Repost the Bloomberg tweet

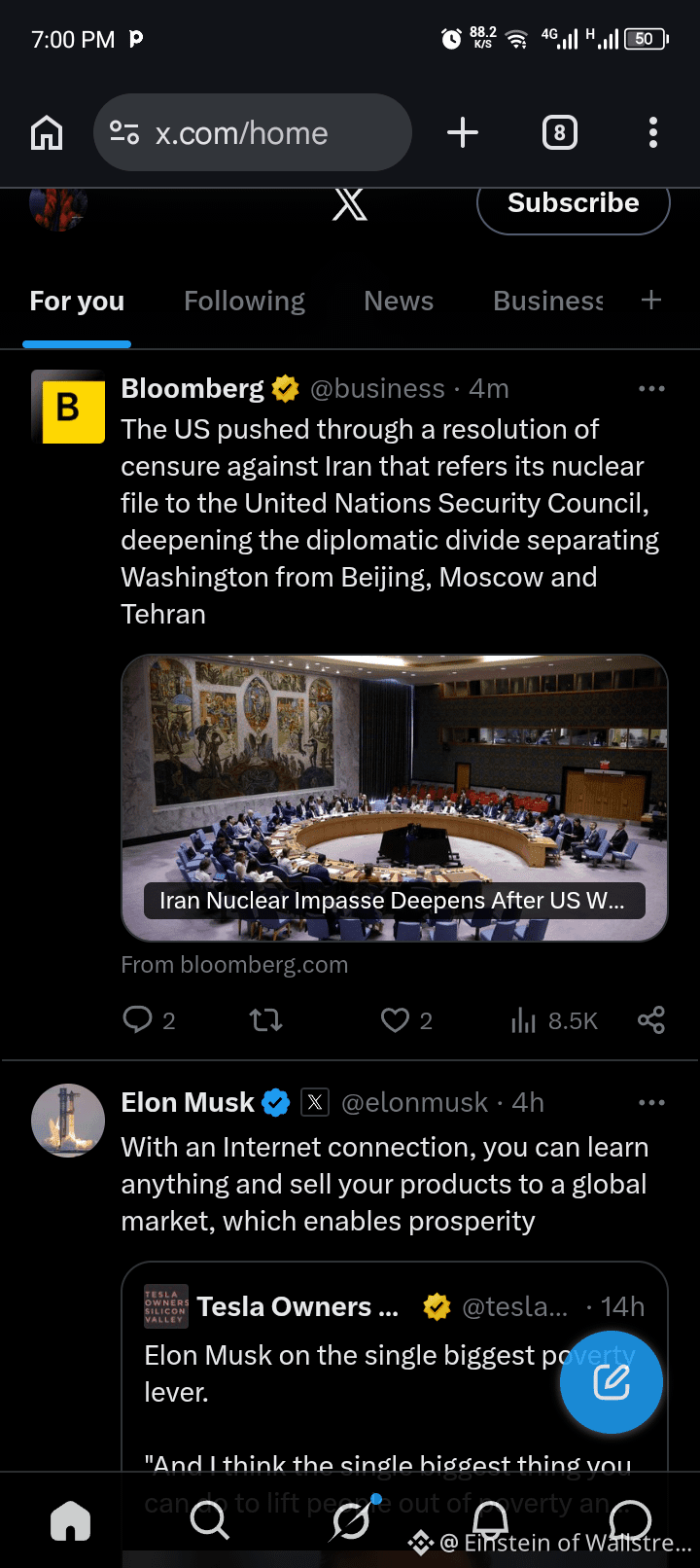pos(265,1020)
